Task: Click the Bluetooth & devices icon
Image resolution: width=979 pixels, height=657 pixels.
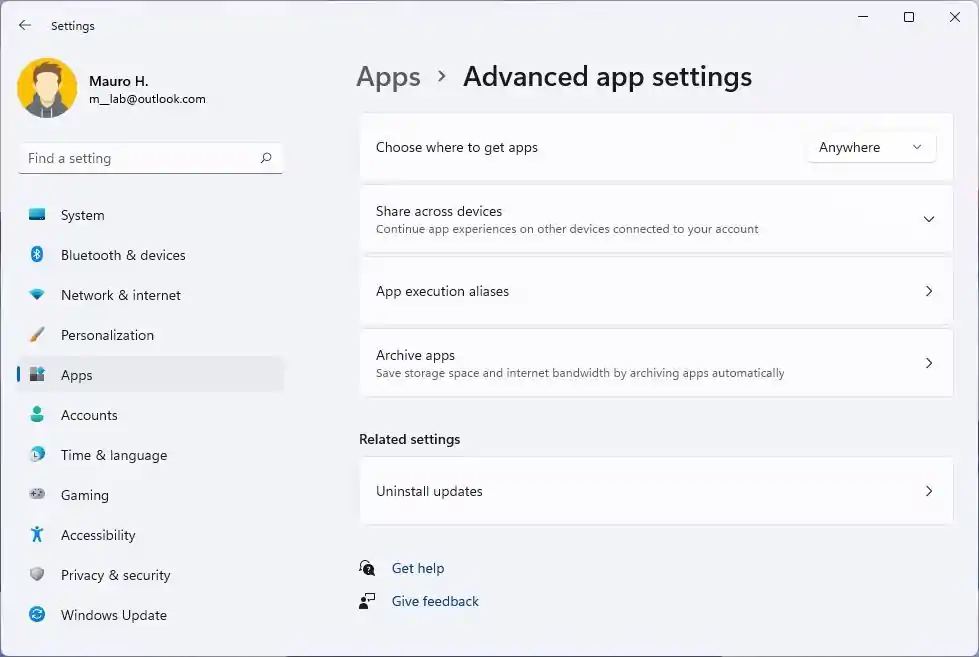Action: [x=37, y=255]
